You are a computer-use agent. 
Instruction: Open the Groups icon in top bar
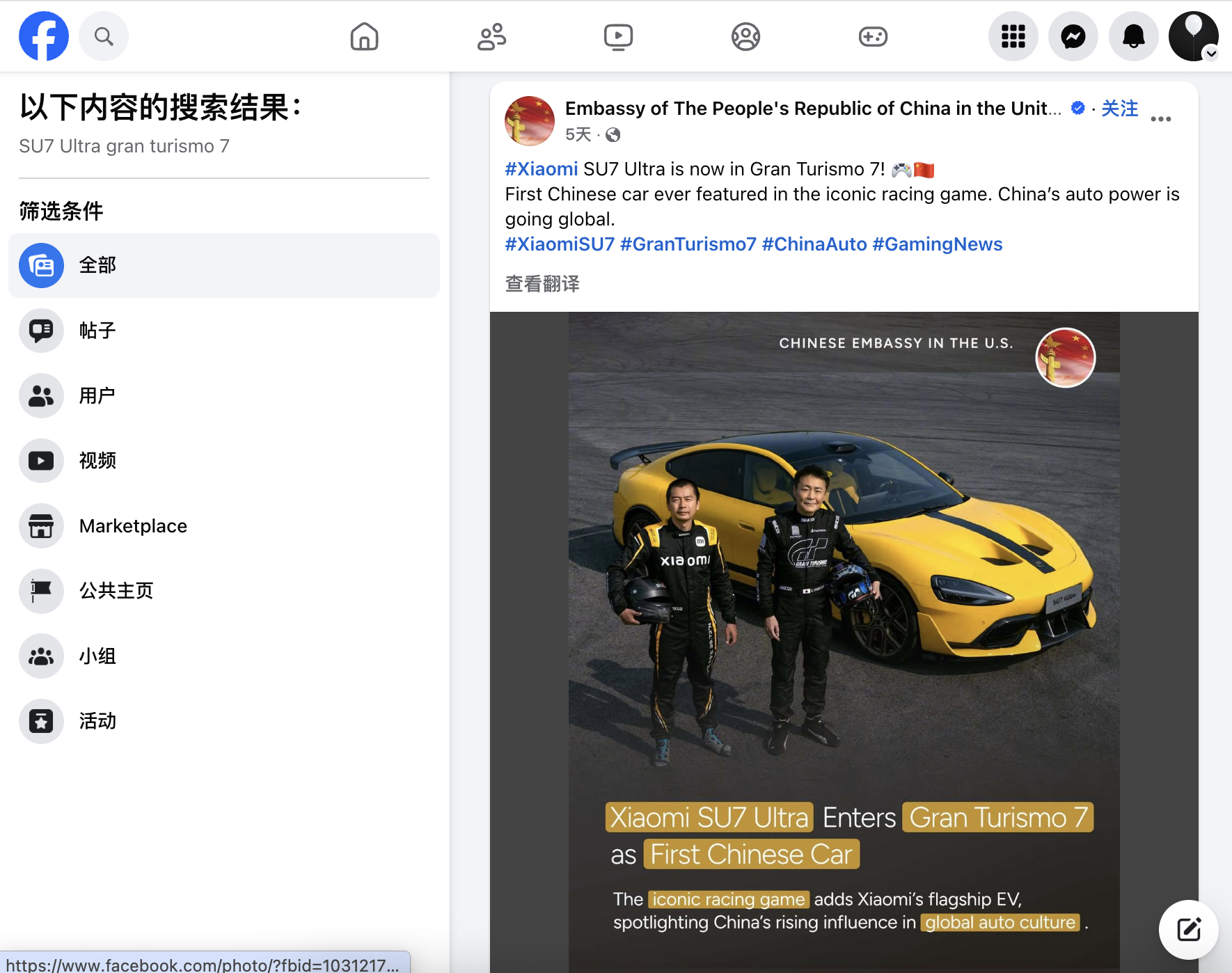(745, 36)
